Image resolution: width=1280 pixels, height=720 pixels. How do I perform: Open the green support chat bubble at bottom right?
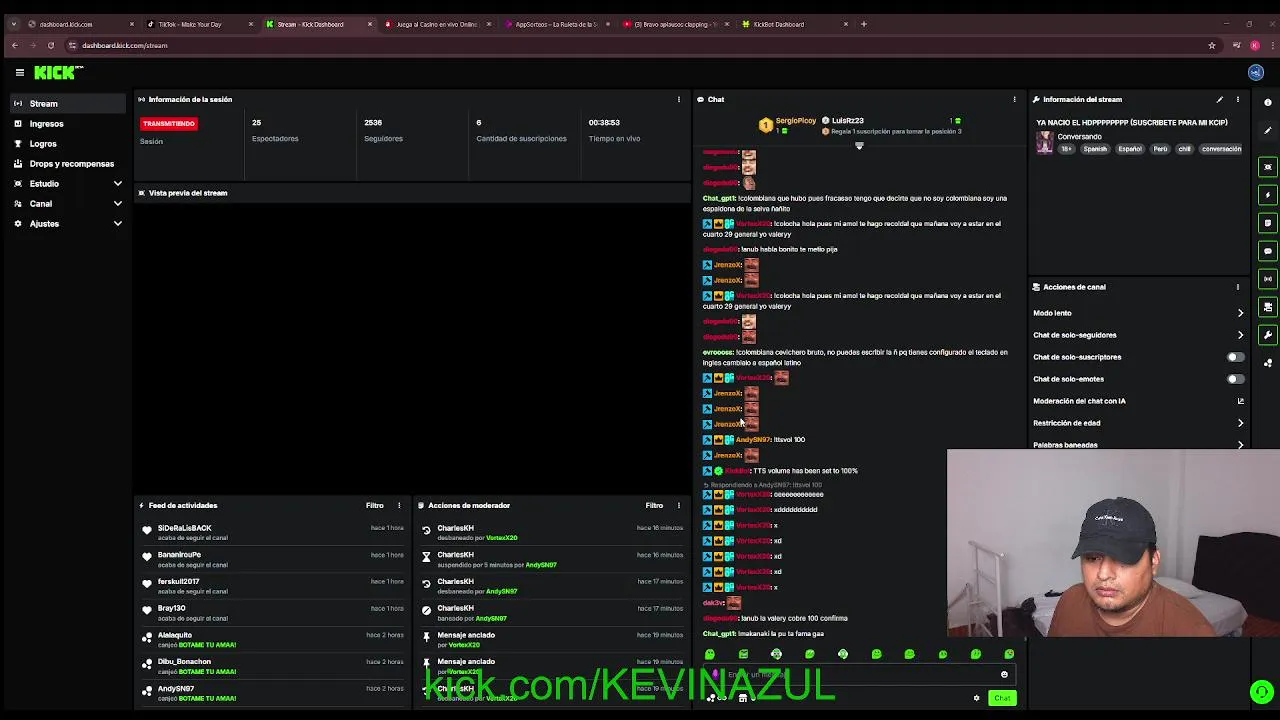(1262, 691)
